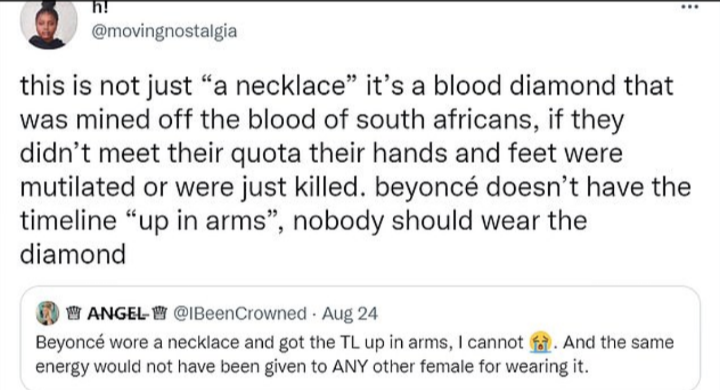Go to the @IBeenCrowned profile handle
The image size is (720, 390).
pos(239,314)
